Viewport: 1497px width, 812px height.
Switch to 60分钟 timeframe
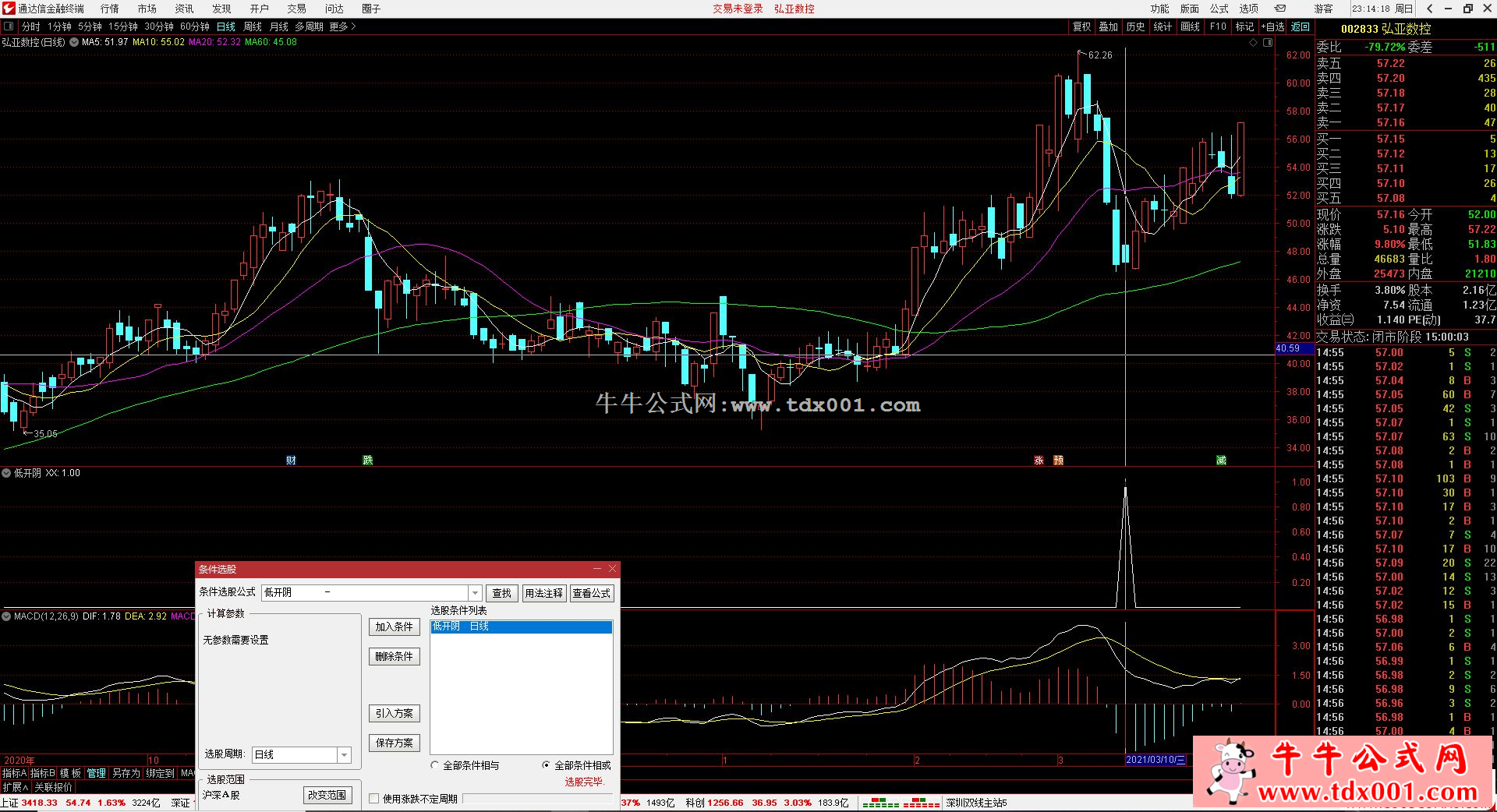coord(195,26)
